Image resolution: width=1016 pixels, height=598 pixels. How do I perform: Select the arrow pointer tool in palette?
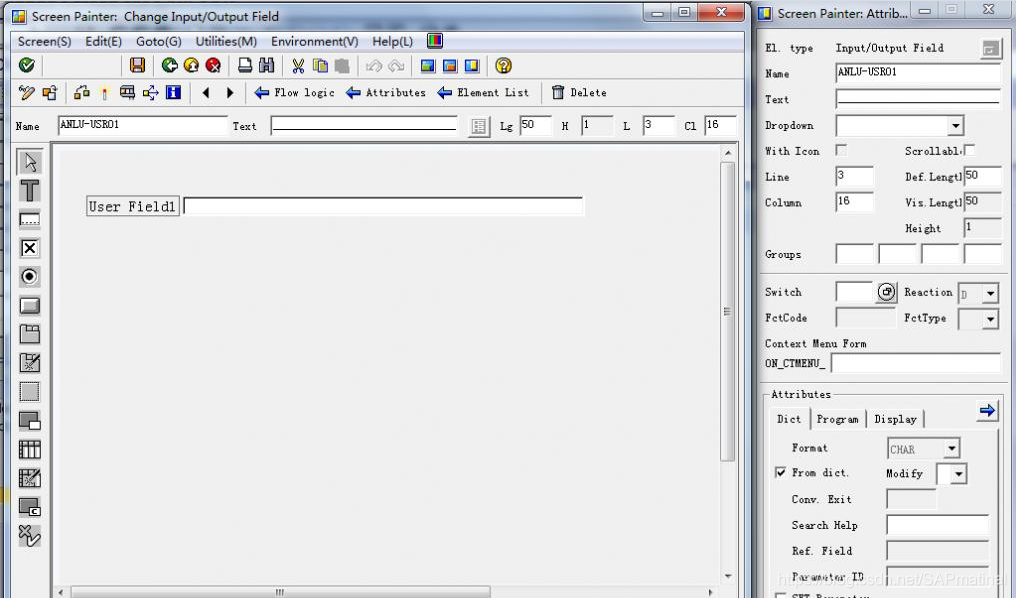pos(29,162)
